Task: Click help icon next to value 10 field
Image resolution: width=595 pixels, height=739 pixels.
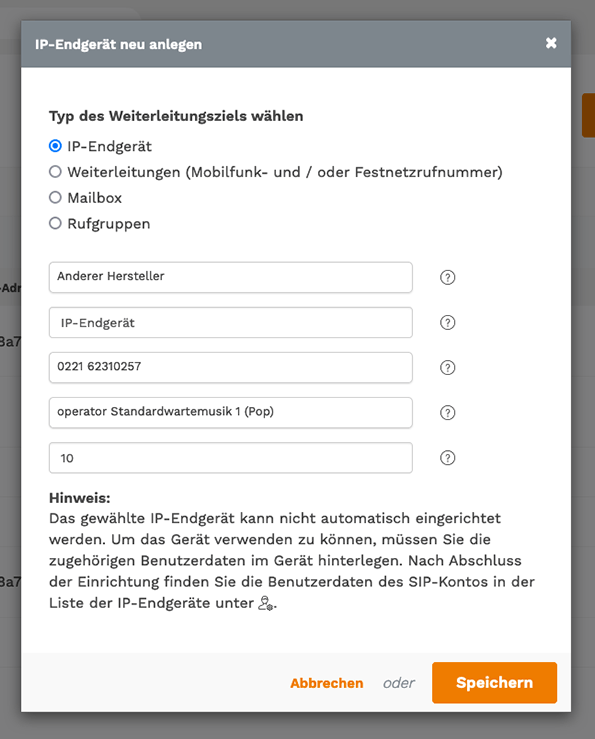Action: coord(447,458)
